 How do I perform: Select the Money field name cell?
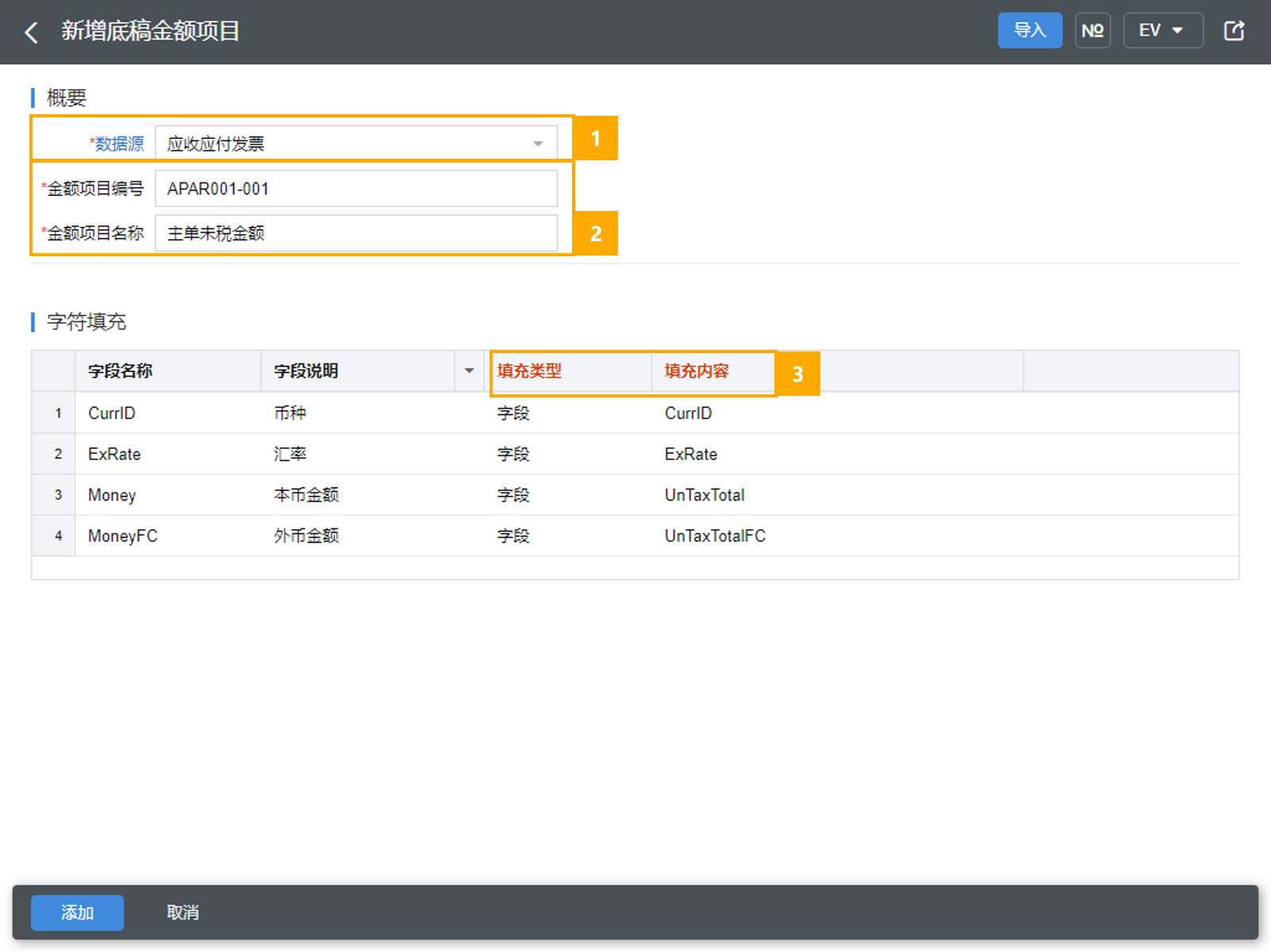point(168,495)
